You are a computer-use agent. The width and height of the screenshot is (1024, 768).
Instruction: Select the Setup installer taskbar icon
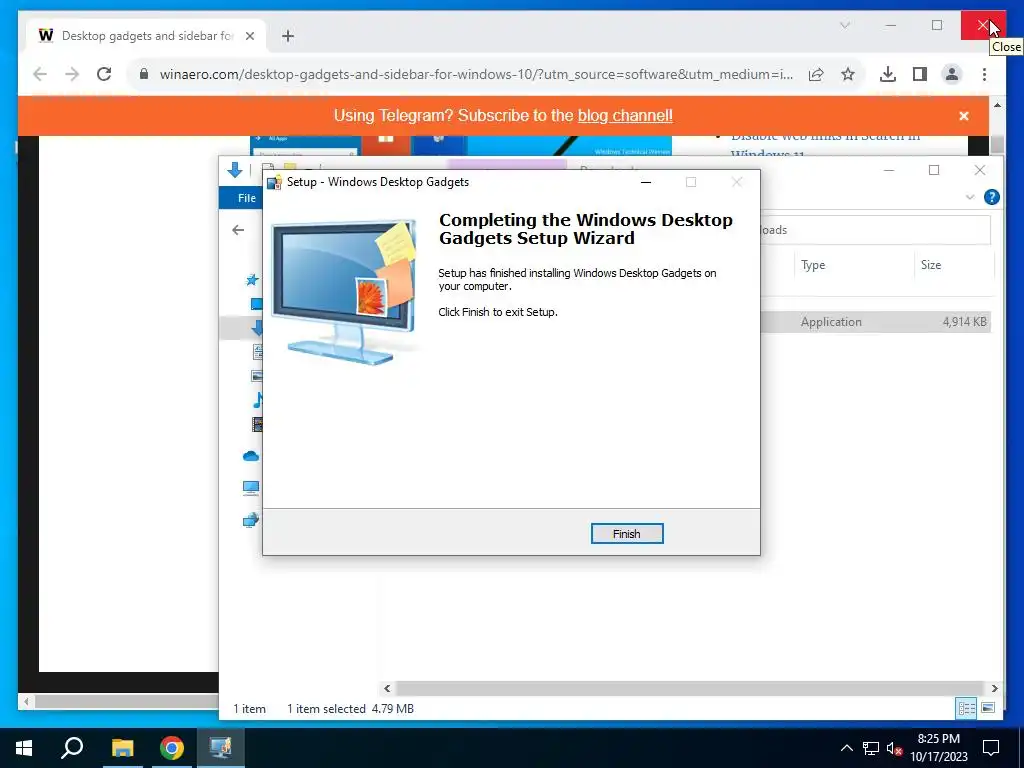221,748
